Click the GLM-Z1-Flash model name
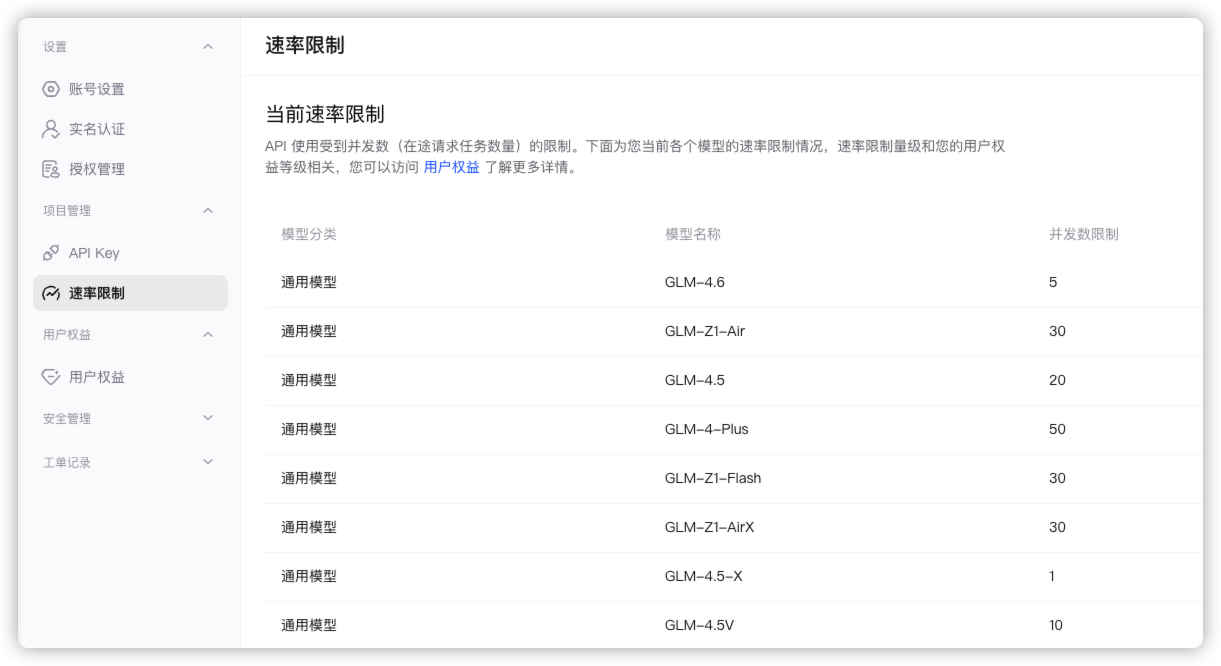Image resolution: width=1221 pixels, height=666 pixels. coord(713,478)
